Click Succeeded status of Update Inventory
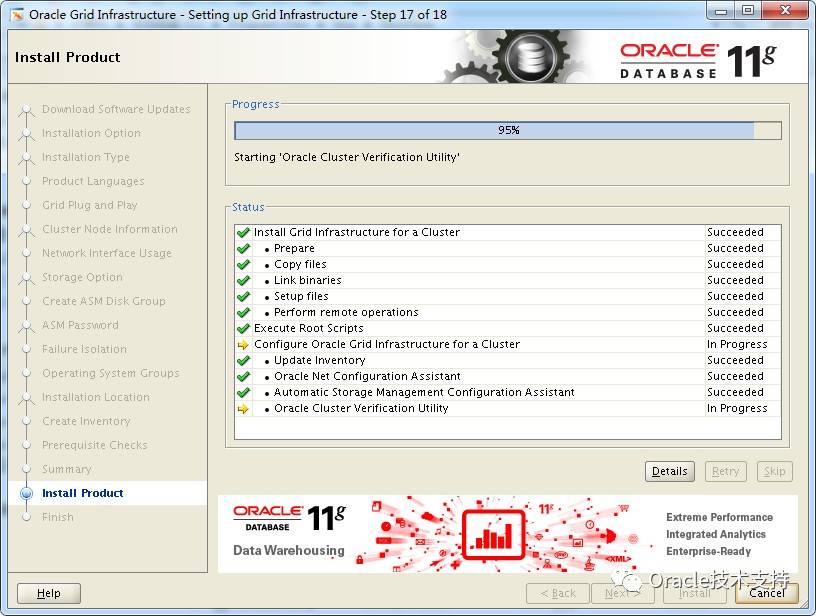The width and height of the screenshot is (816, 616). tap(735, 360)
